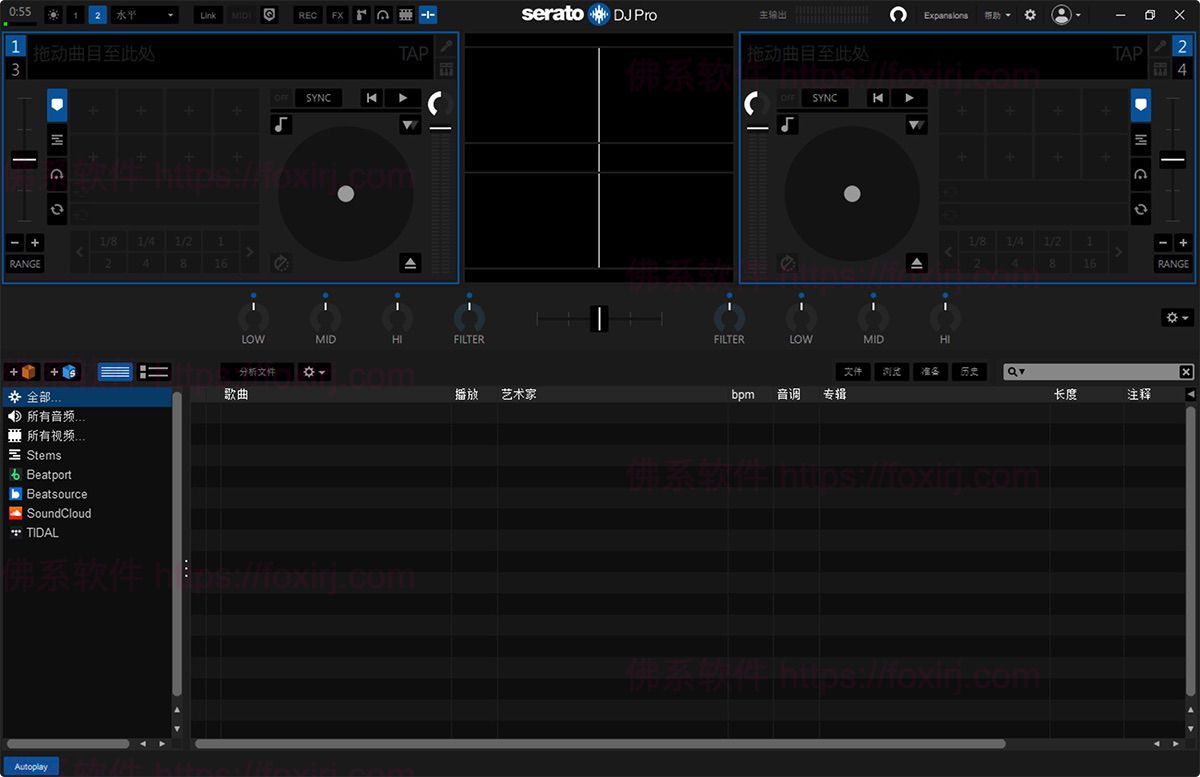Screen dimensions: 1200x777
Task: Switch to the 历史 history panel
Action: tap(968, 371)
